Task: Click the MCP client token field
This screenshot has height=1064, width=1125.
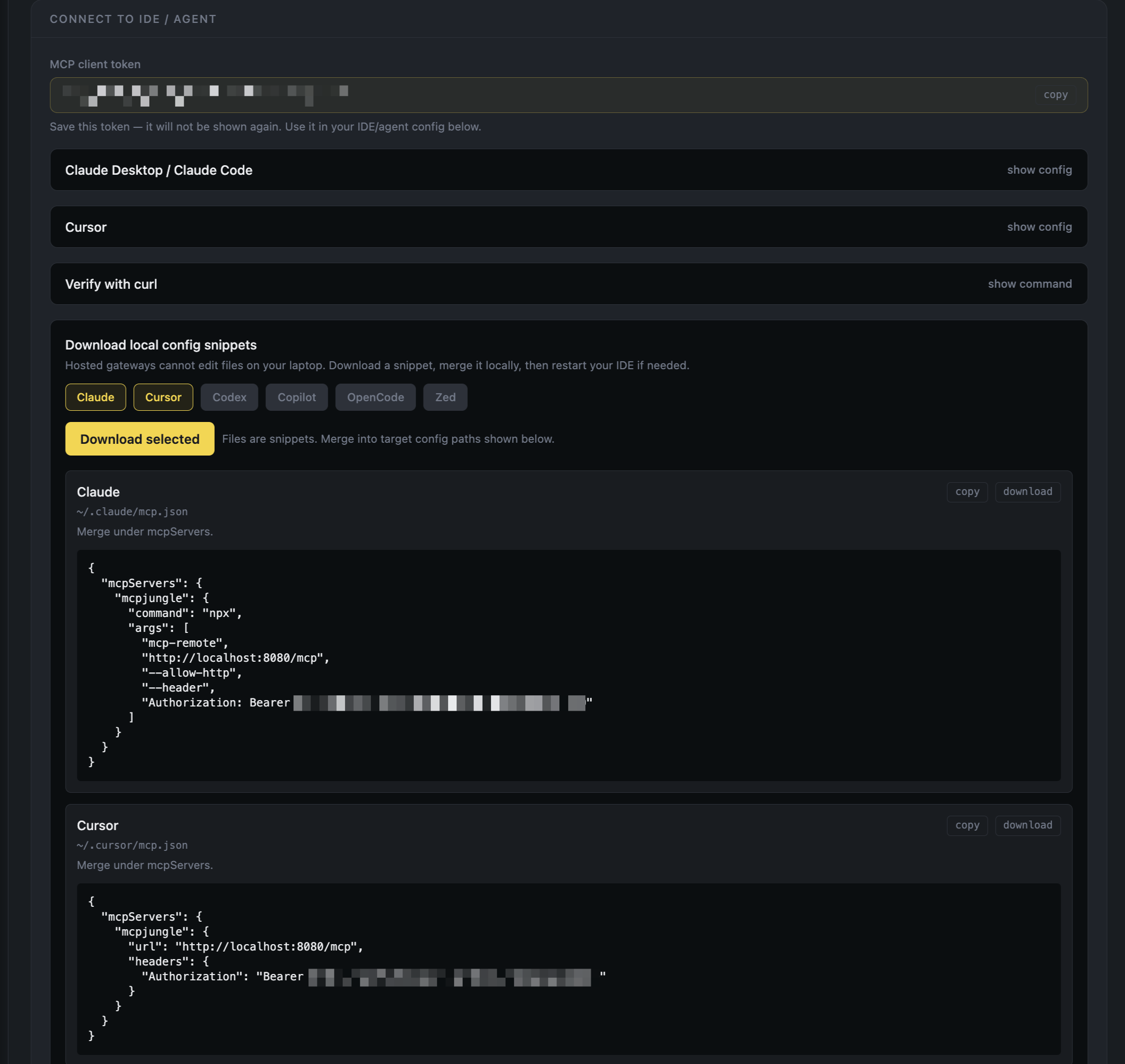Action: 568,95
